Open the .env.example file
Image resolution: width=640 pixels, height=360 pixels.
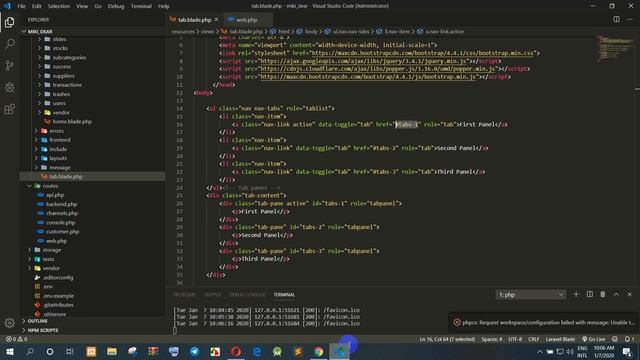[58, 296]
